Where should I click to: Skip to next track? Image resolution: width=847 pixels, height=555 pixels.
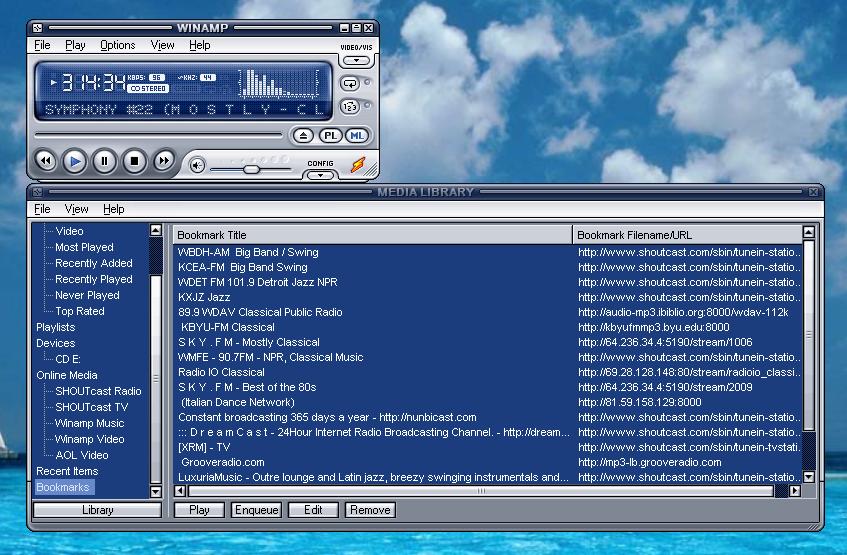pyautogui.click(x=163, y=160)
